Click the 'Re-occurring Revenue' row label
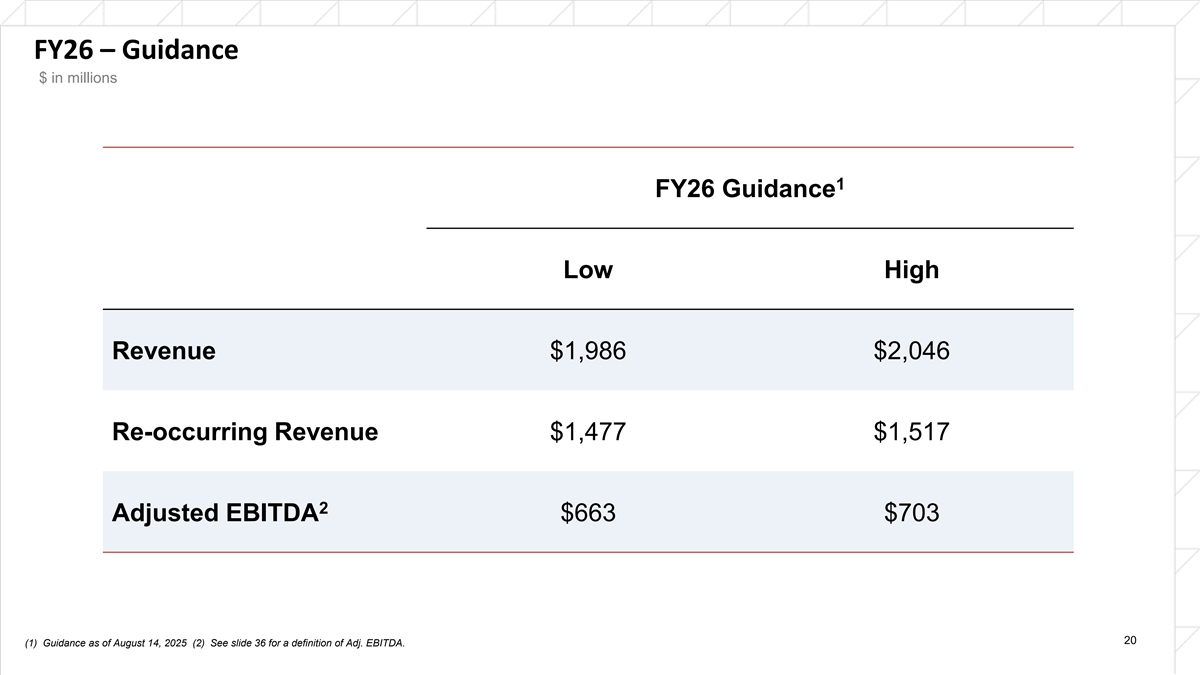This screenshot has height=675, width=1200. coord(245,432)
